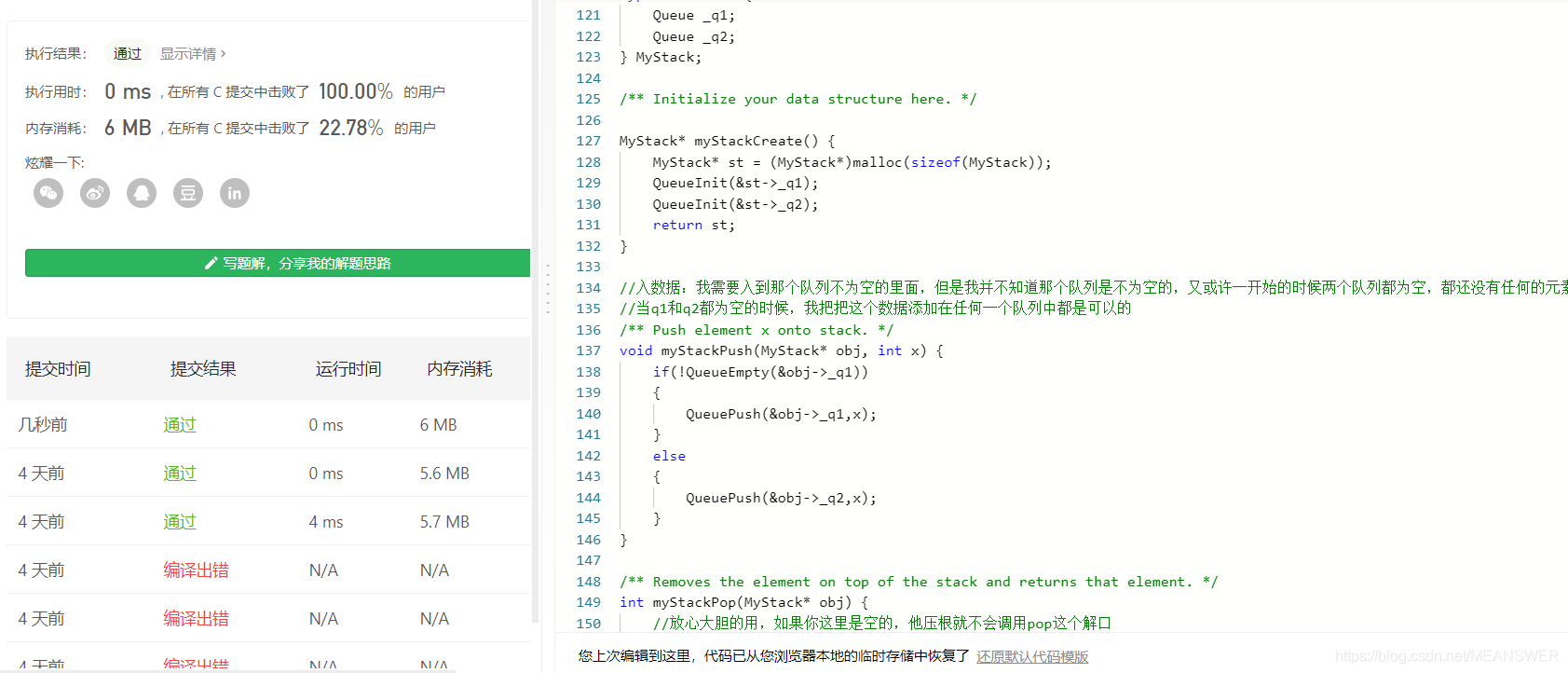Share result via Weibo icon
Viewport: 1568px width, 673px height.
click(x=95, y=193)
